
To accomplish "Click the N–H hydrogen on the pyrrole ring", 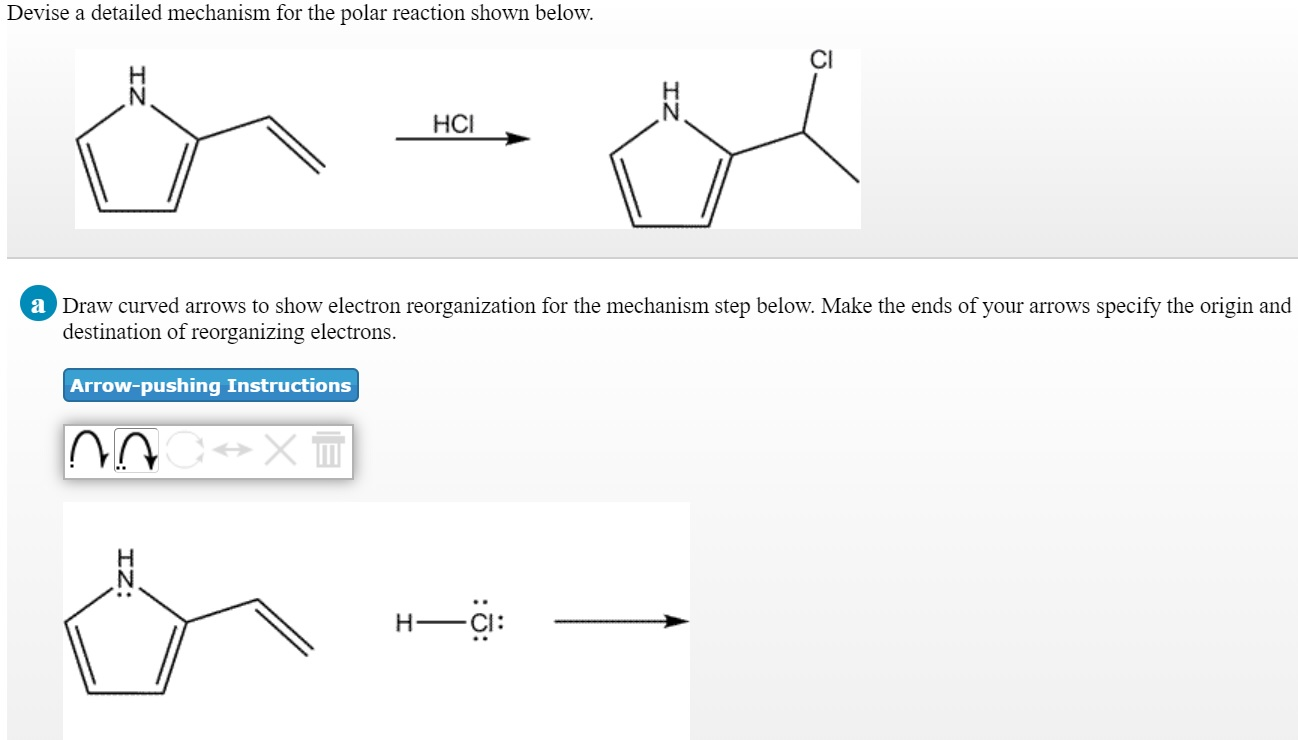I will (124, 556).
